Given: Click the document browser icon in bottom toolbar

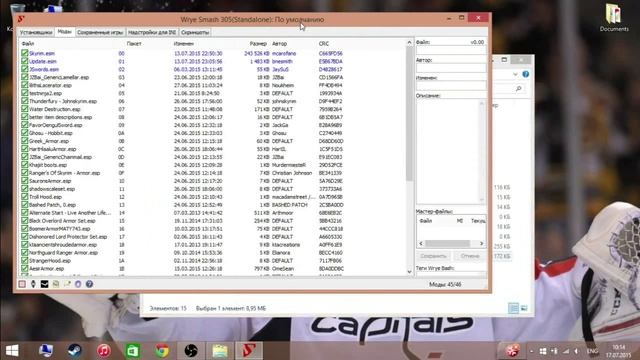Looking at the screenshot, I should [56, 284].
